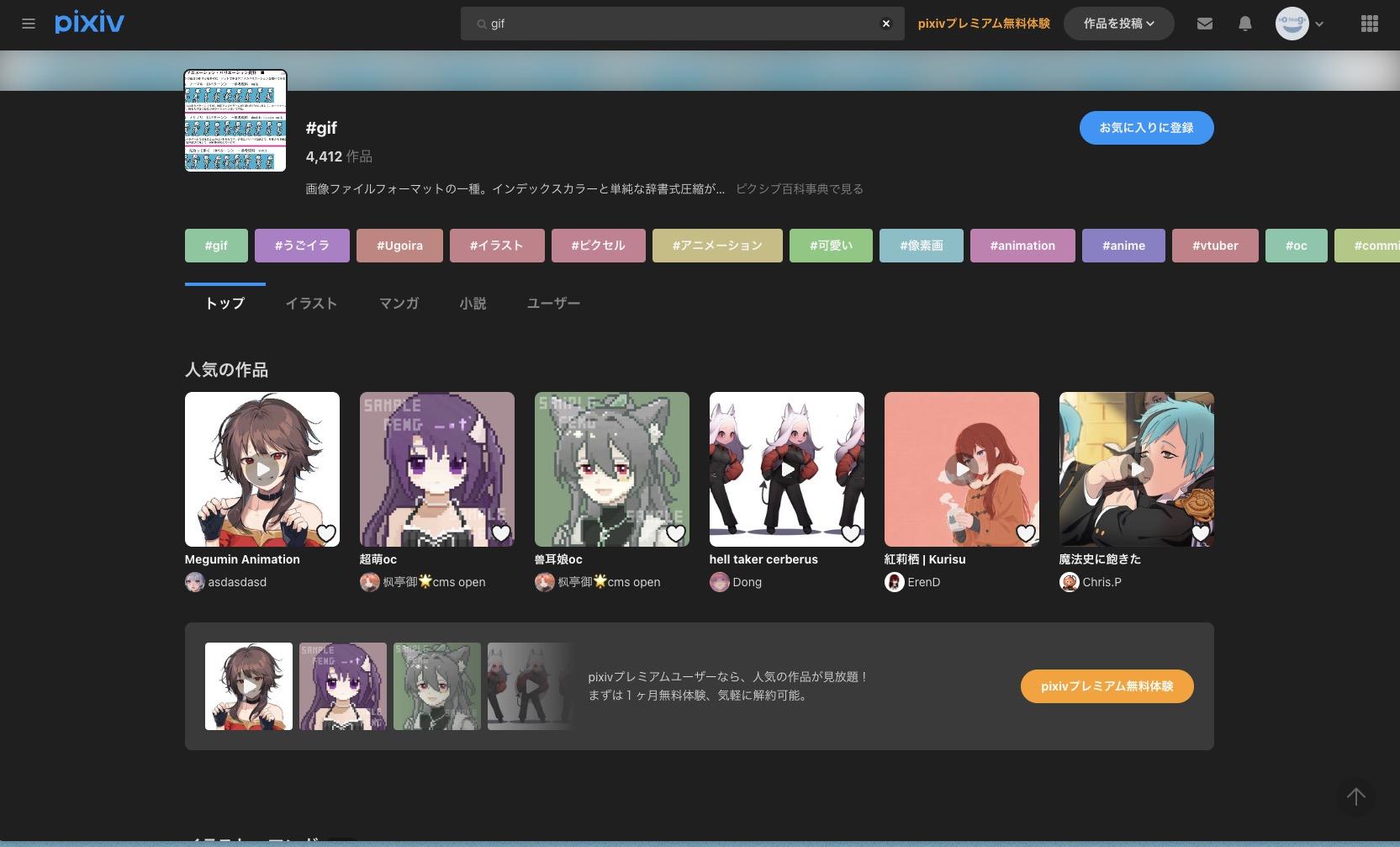The height and width of the screenshot is (847, 1400).
Task: Play the Megumin Animation thumbnail
Action: click(262, 469)
